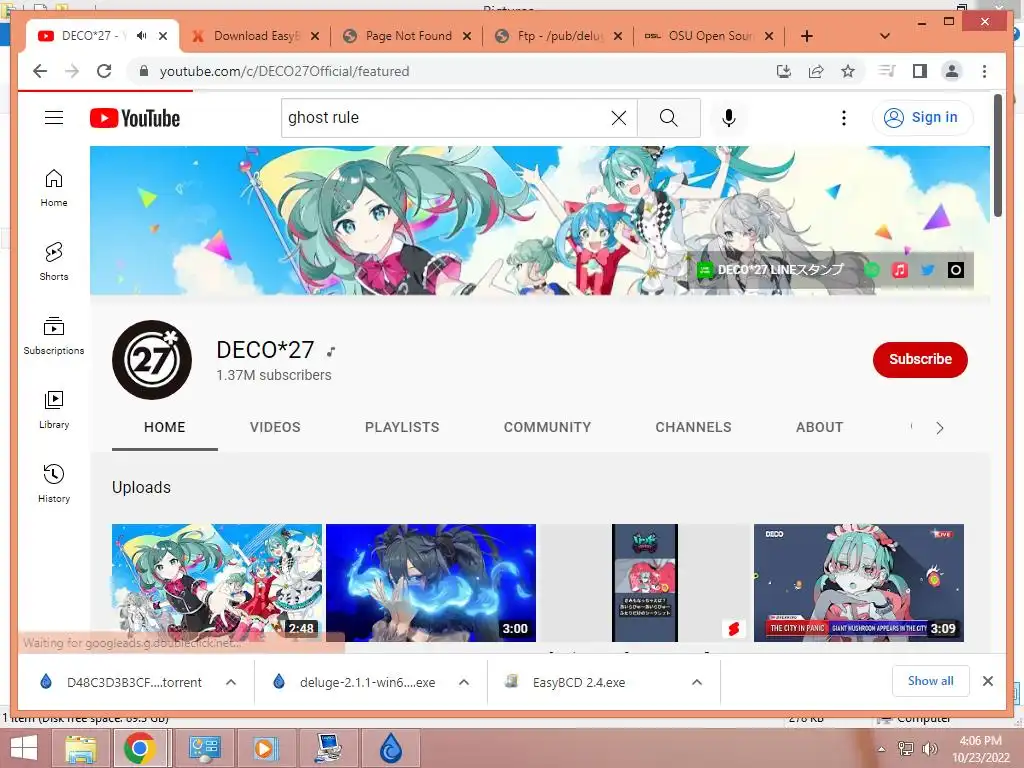Open the channel COMMUNITY tab

pos(547,427)
